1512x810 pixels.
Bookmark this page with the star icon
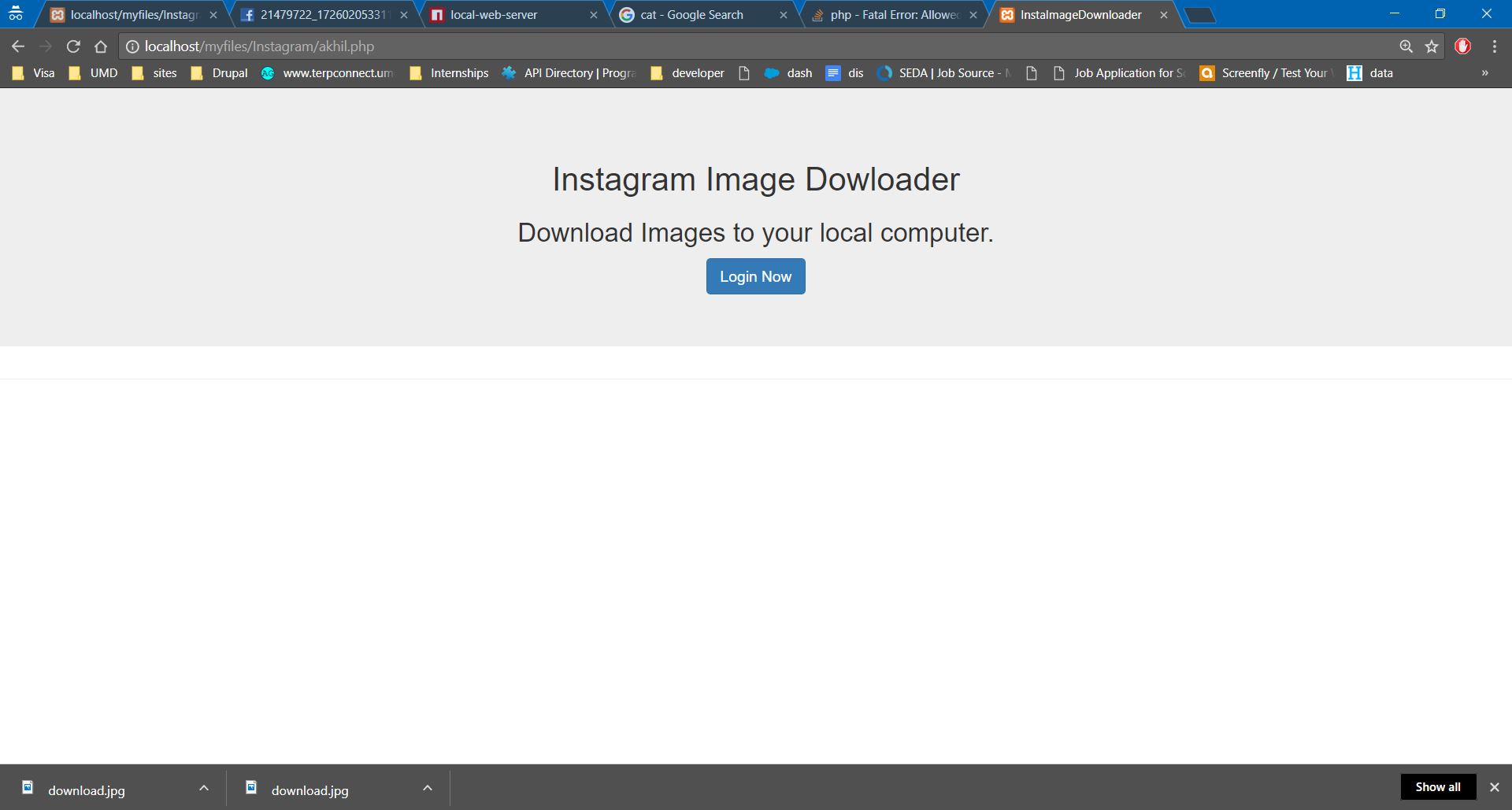pyautogui.click(x=1432, y=46)
